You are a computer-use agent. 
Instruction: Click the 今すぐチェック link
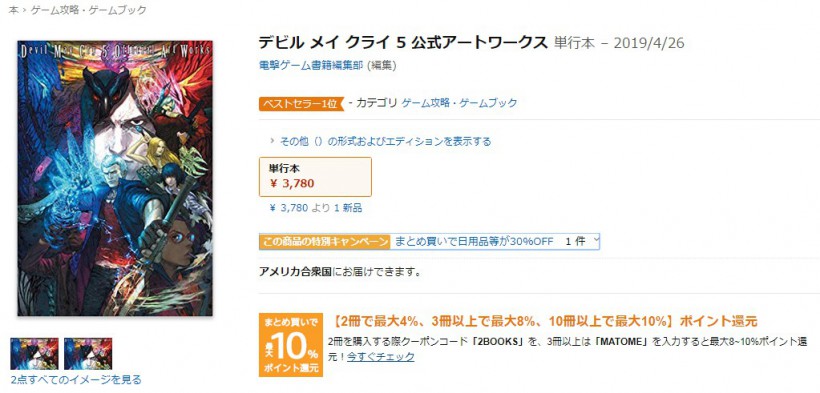coord(381,357)
